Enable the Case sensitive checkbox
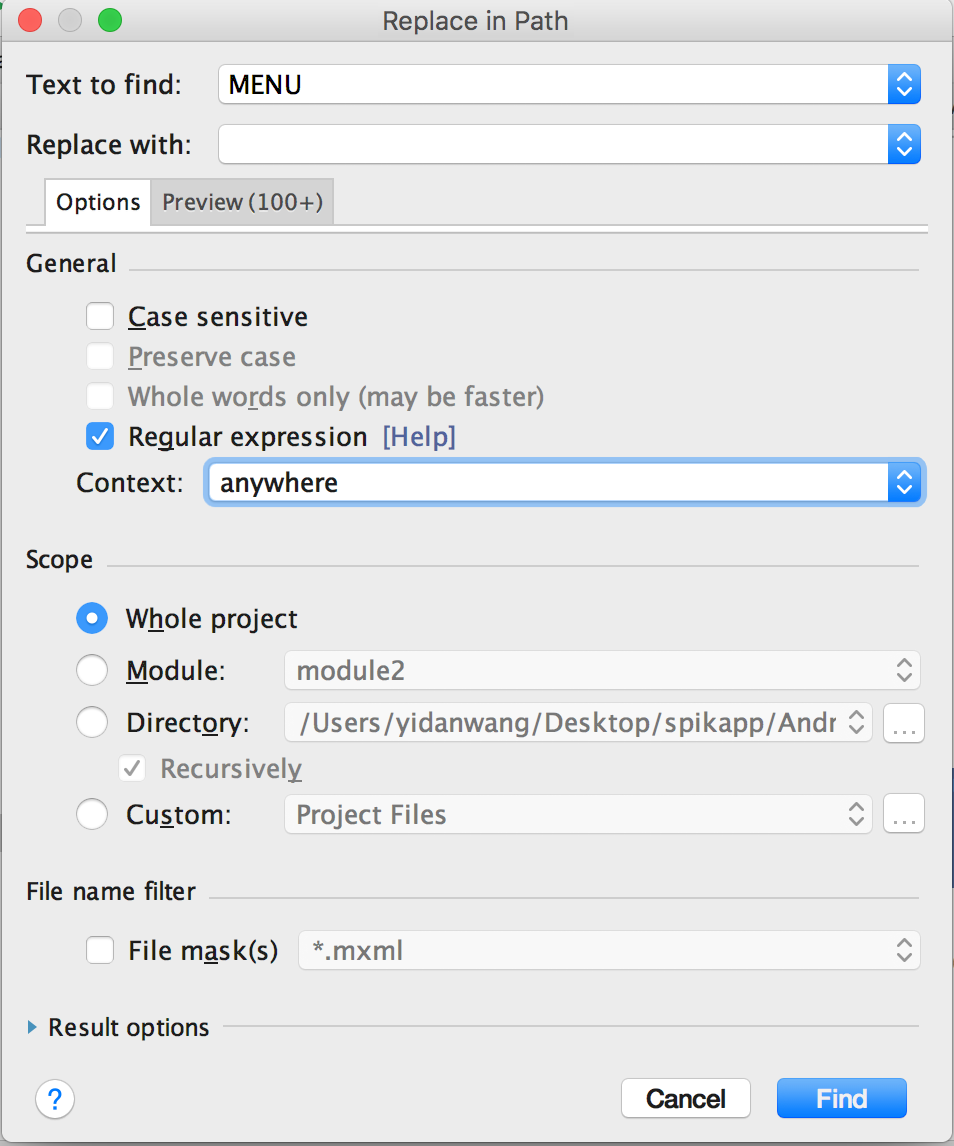This screenshot has height=1146, width=954. [x=100, y=317]
